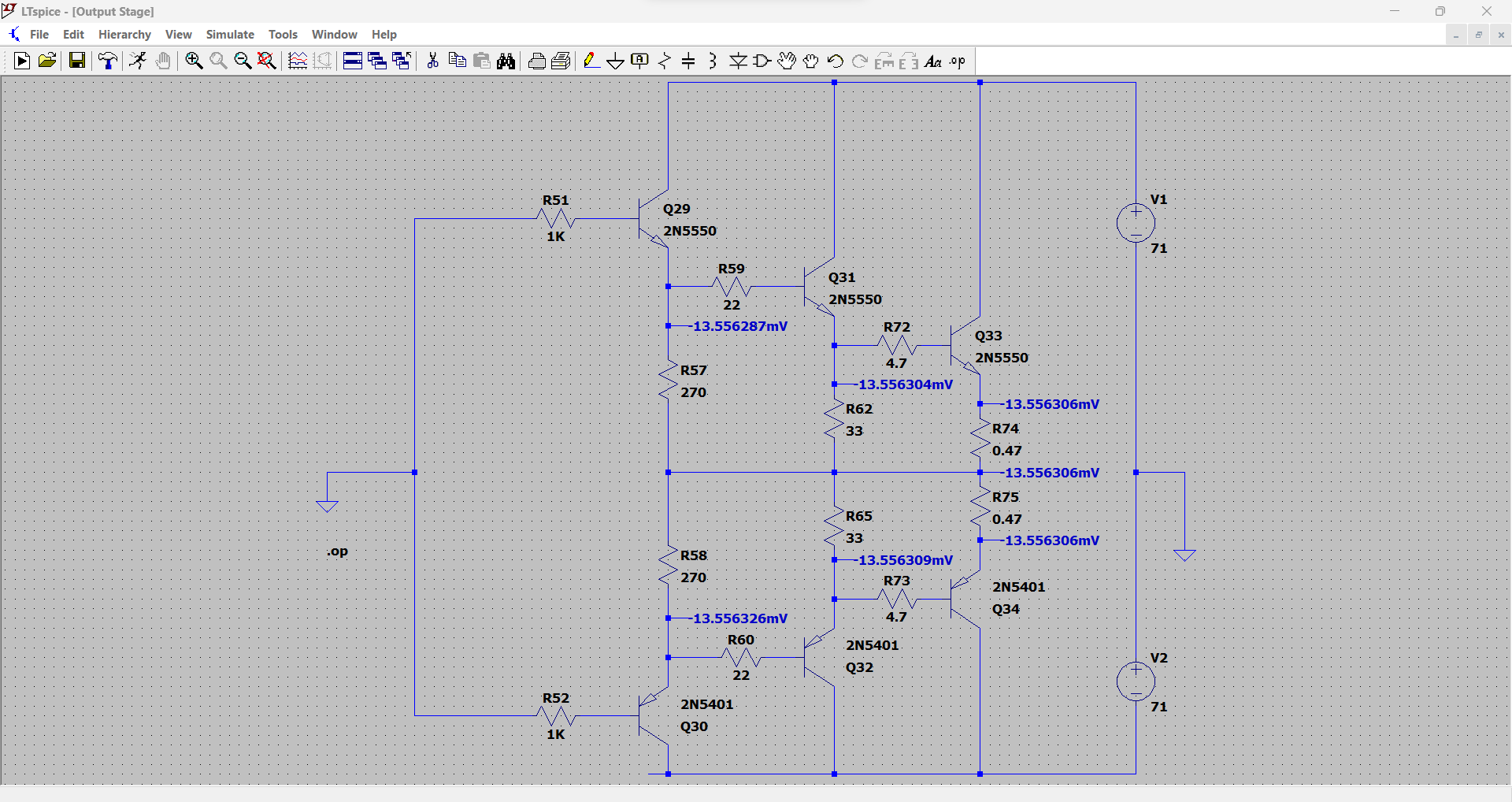The image size is (1512, 802).
Task: Place a Resistor from toolbar
Action: pos(665,61)
